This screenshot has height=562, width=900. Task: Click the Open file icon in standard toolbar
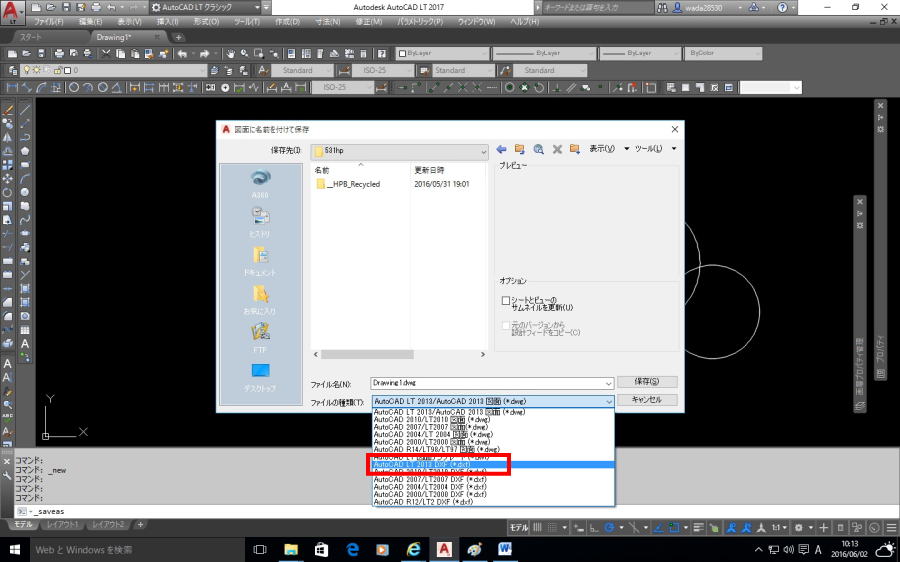pos(26,53)
